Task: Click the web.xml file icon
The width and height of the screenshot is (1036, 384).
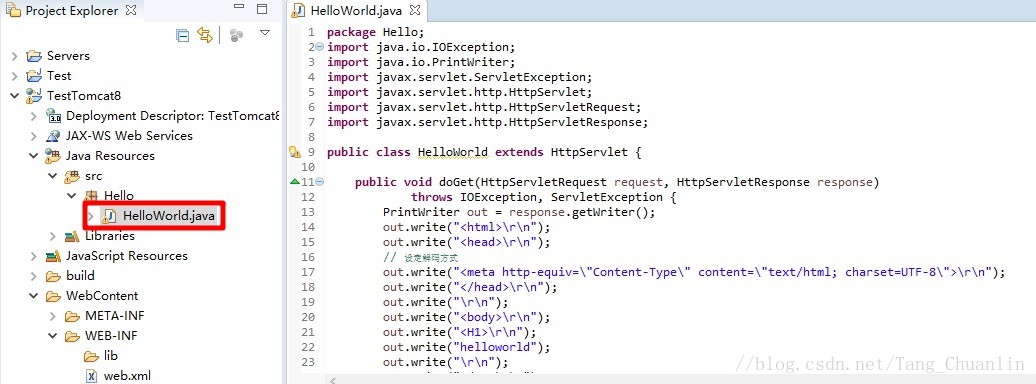Action: (x=91, y=376)
